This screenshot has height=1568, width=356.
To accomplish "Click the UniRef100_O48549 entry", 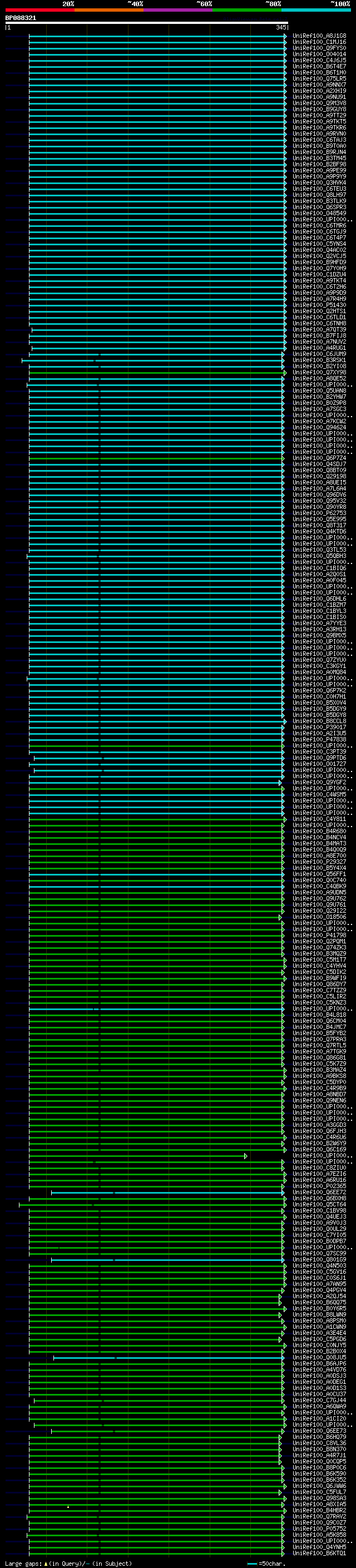I will coord(319,214).
